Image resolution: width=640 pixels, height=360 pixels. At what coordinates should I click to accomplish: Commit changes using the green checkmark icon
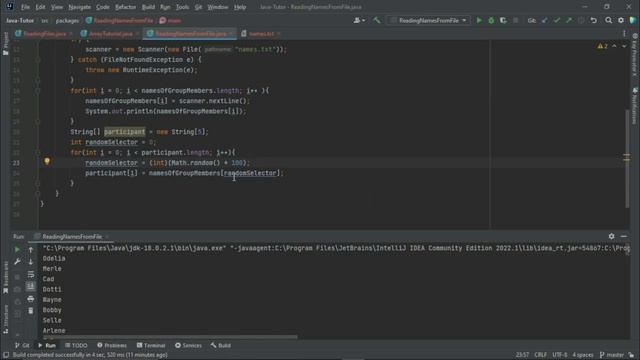click(557, 20)
